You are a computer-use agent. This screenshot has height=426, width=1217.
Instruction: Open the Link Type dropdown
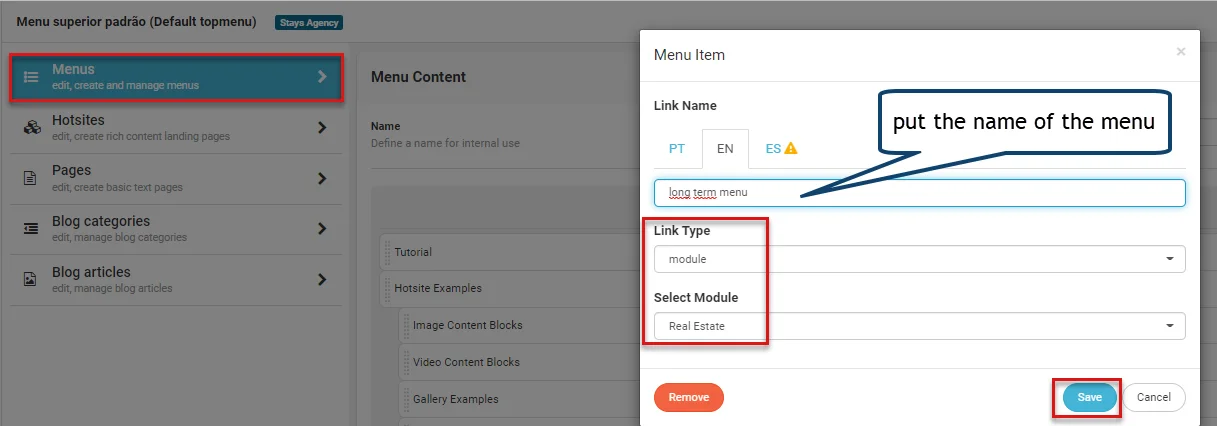pyautogui.click(x=919, y=259)
